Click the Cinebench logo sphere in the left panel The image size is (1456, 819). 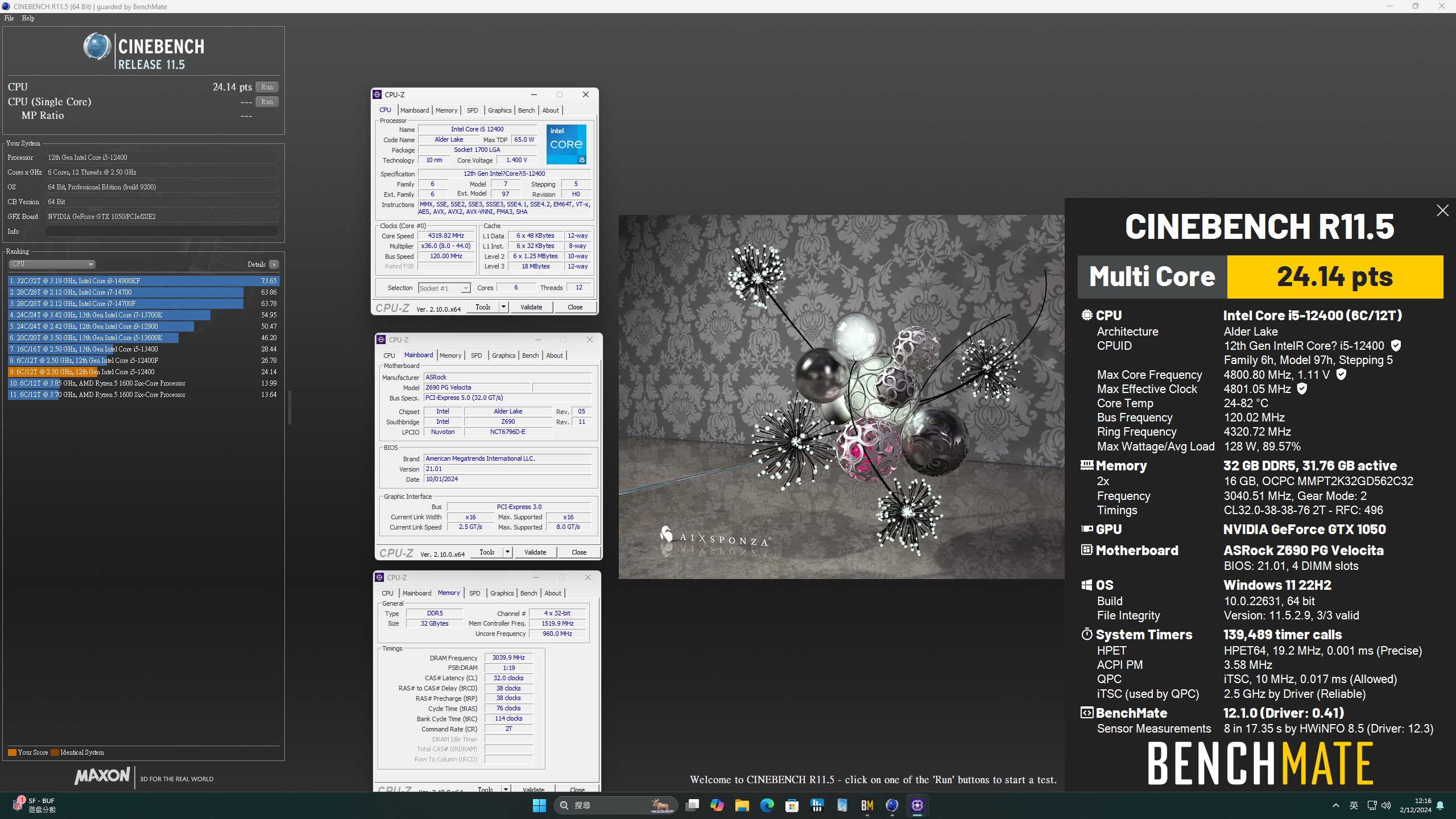tap(97, 46)
